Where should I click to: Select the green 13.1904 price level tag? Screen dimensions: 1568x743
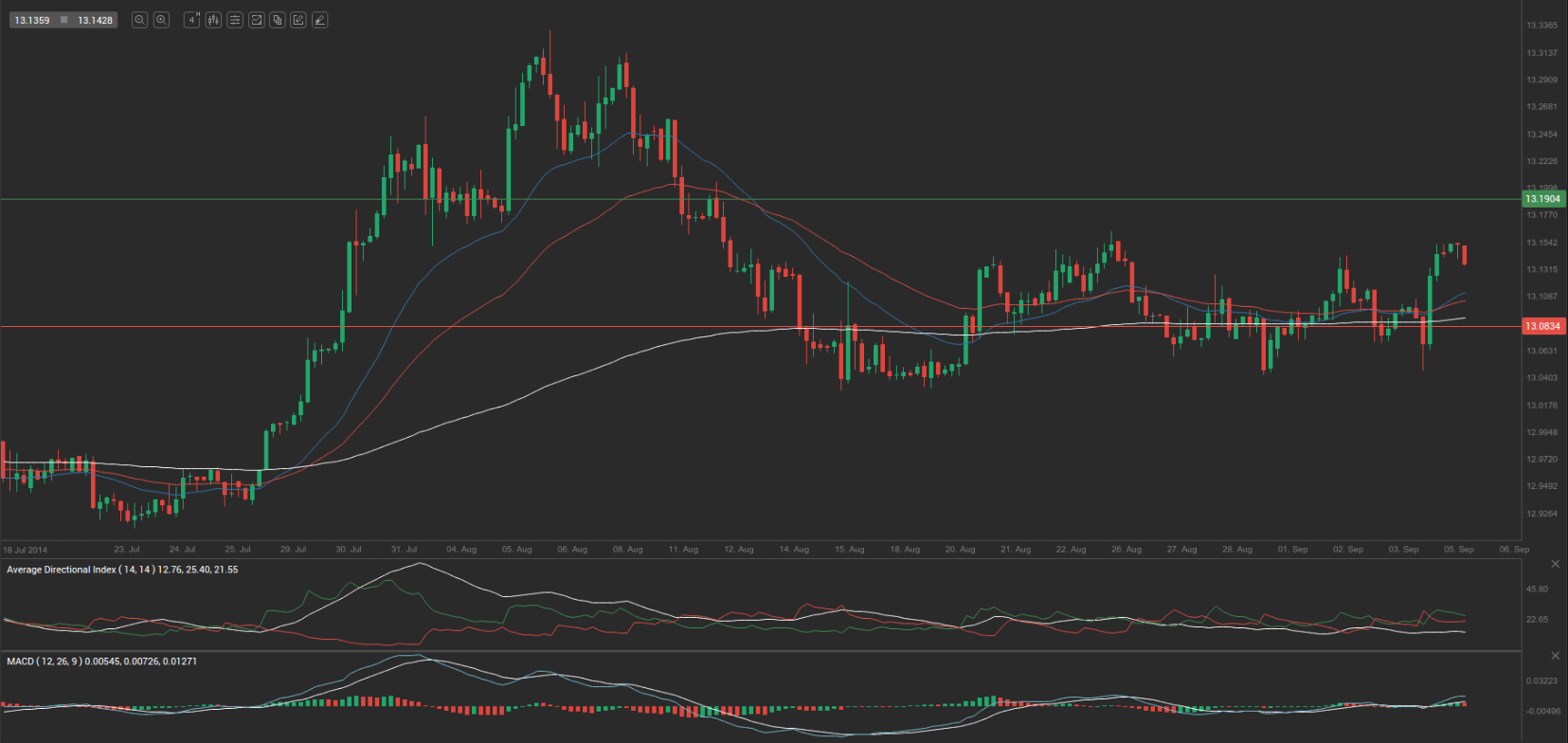(1542, 199)
